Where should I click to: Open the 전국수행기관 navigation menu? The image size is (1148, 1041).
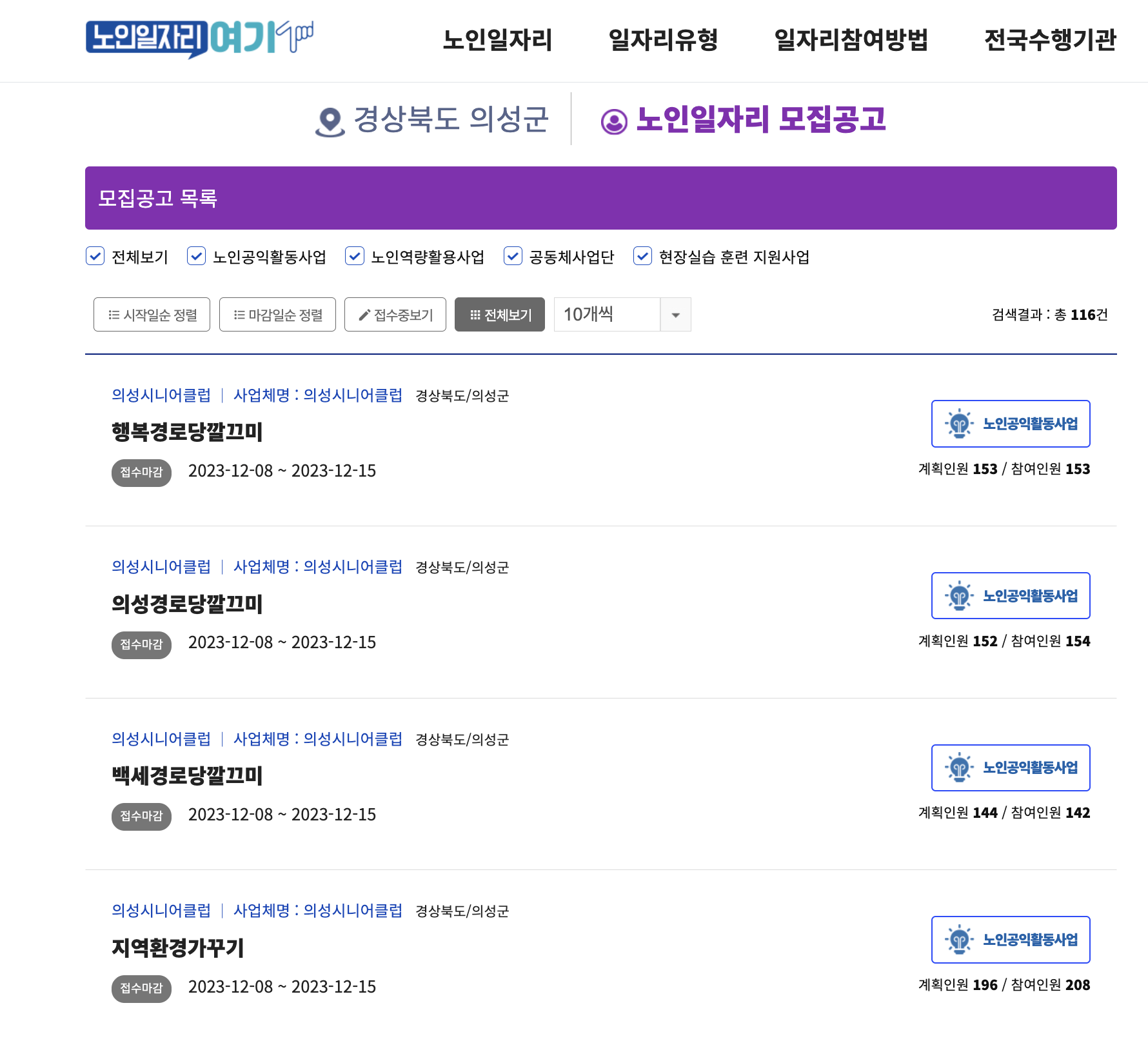(1049, 40)
